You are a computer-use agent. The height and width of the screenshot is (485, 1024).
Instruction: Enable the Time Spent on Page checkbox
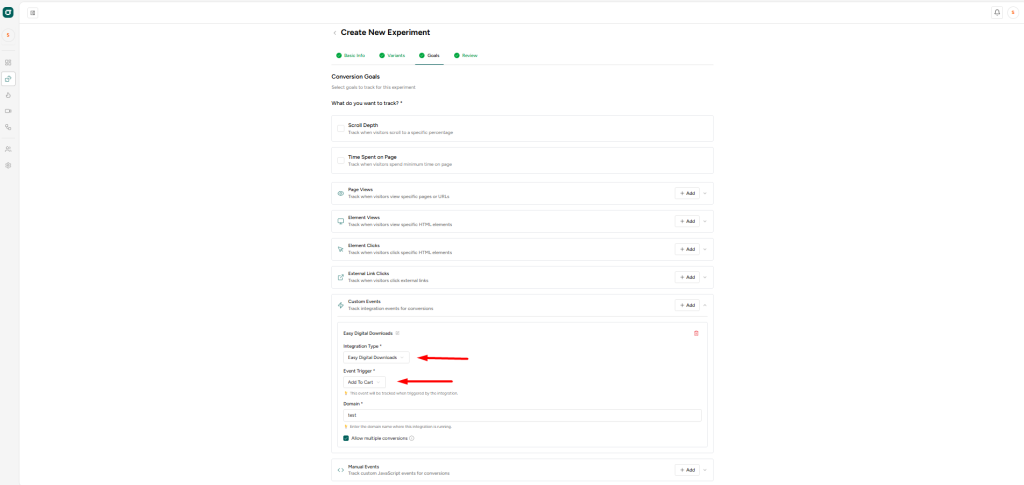[x=341, y=160]
